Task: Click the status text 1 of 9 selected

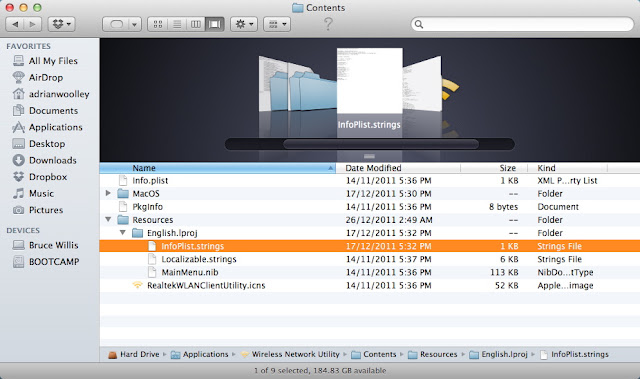Action: coord(320,370)
